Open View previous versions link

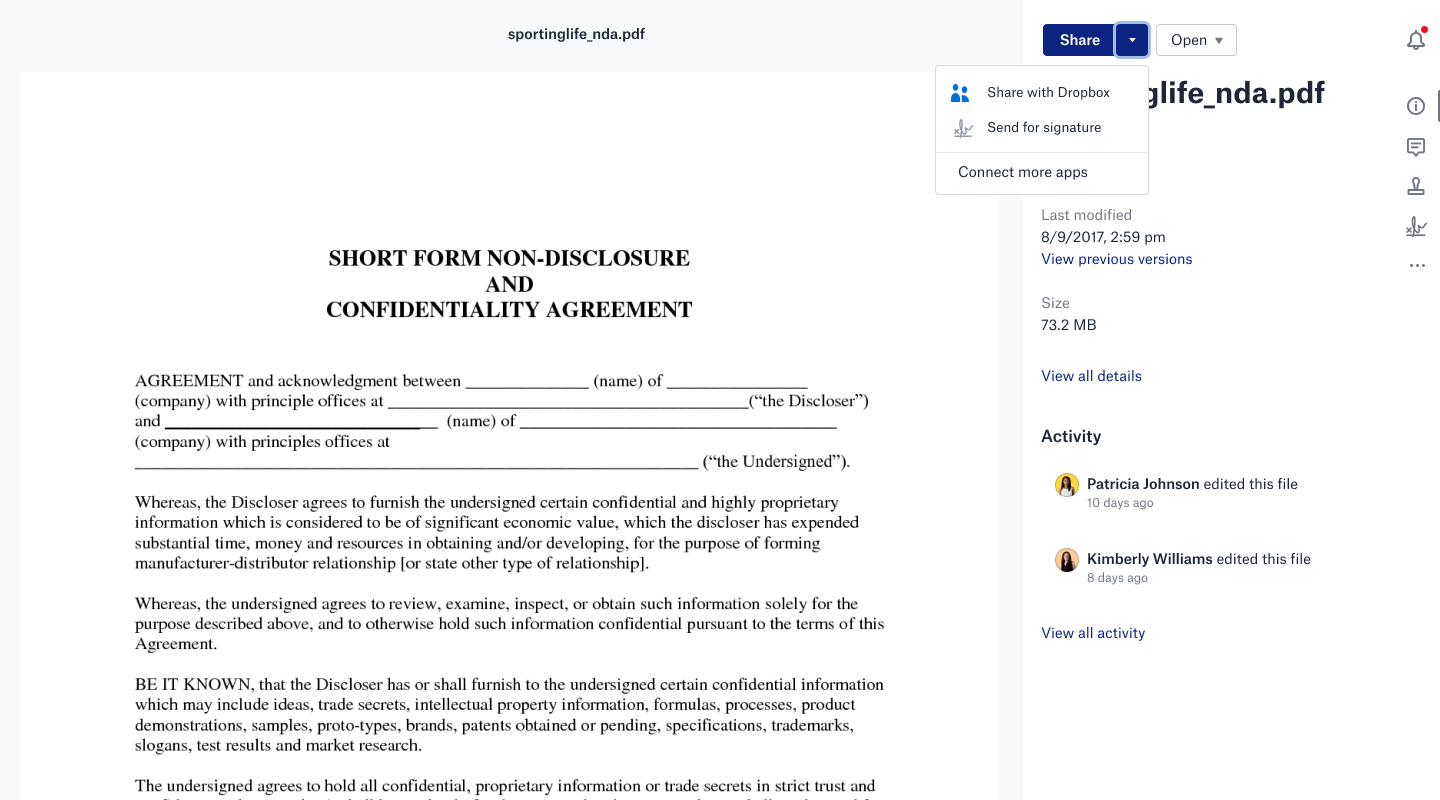click(x=1116, y=259)
